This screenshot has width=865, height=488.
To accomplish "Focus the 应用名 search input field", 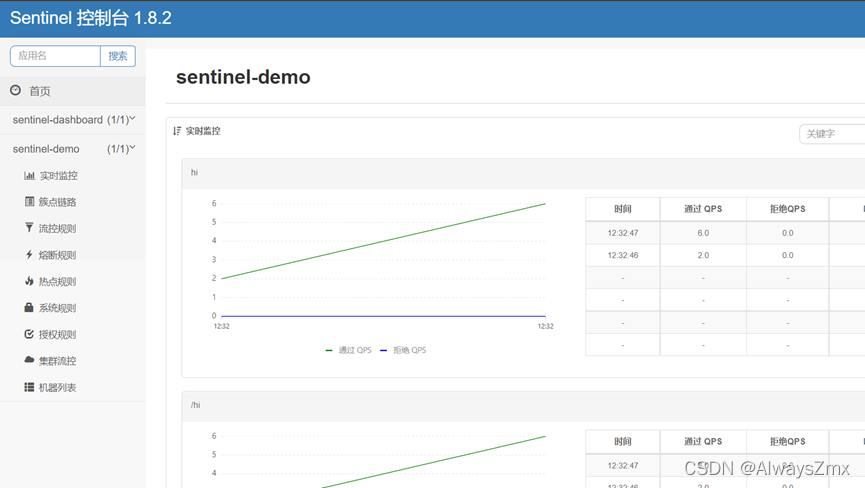I will click(x=55, y=56).
